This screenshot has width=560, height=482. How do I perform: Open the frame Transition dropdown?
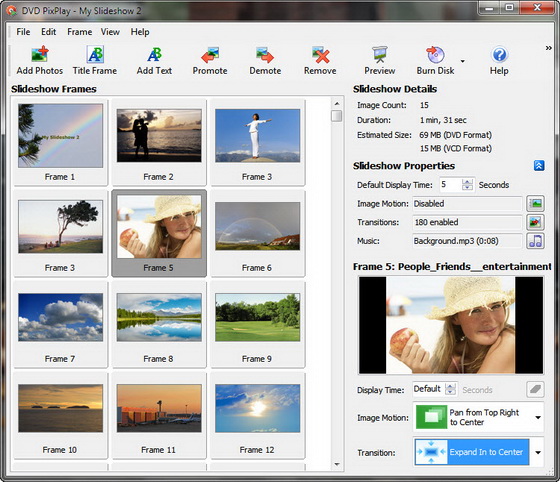[x=538, y=452]
